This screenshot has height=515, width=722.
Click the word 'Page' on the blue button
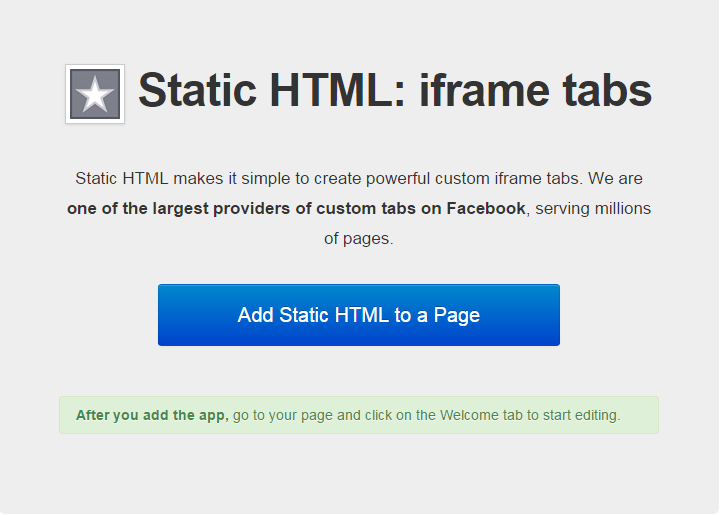(457, 315)
